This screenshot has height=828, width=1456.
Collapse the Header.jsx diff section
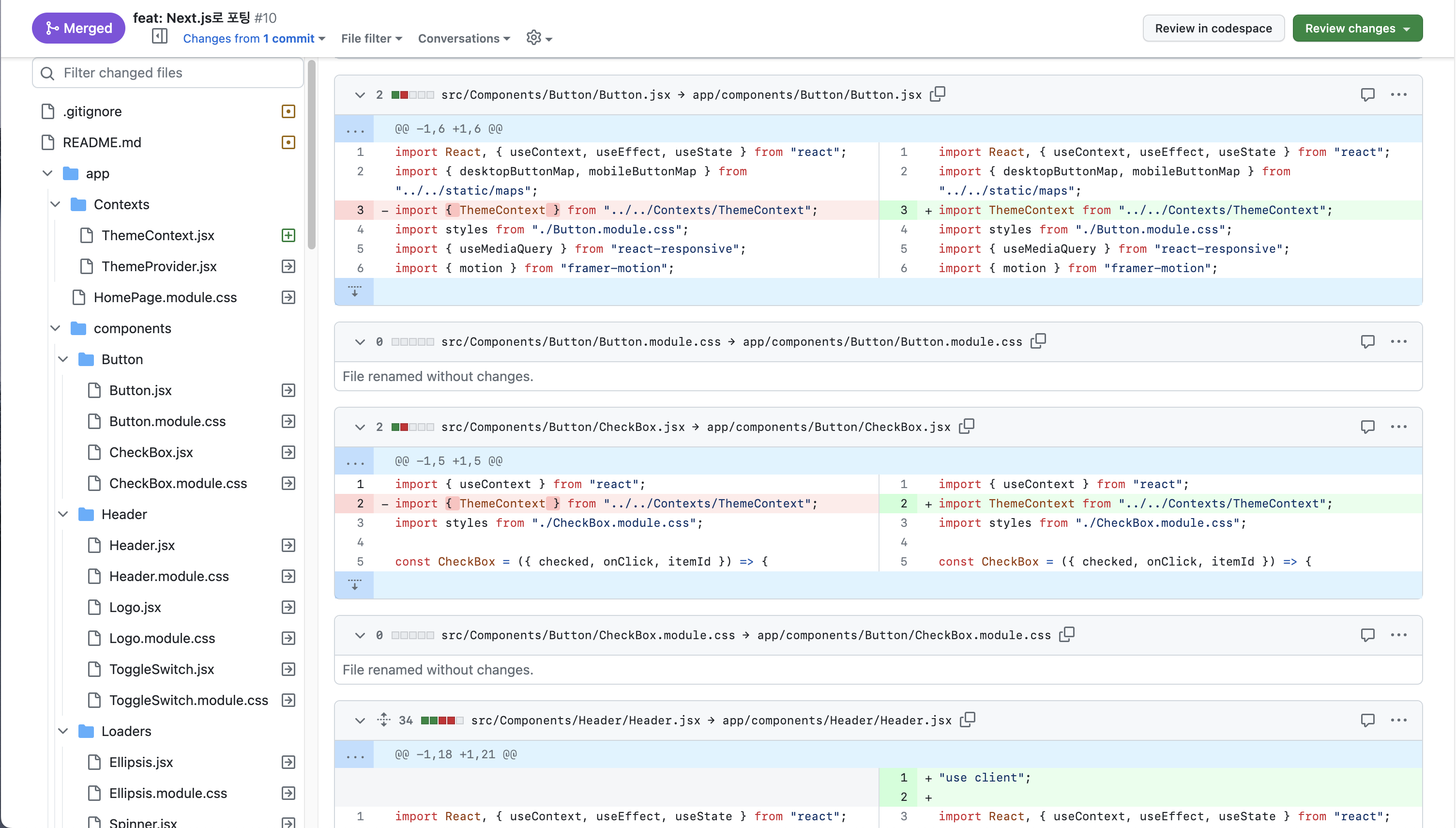click(360, 721)
